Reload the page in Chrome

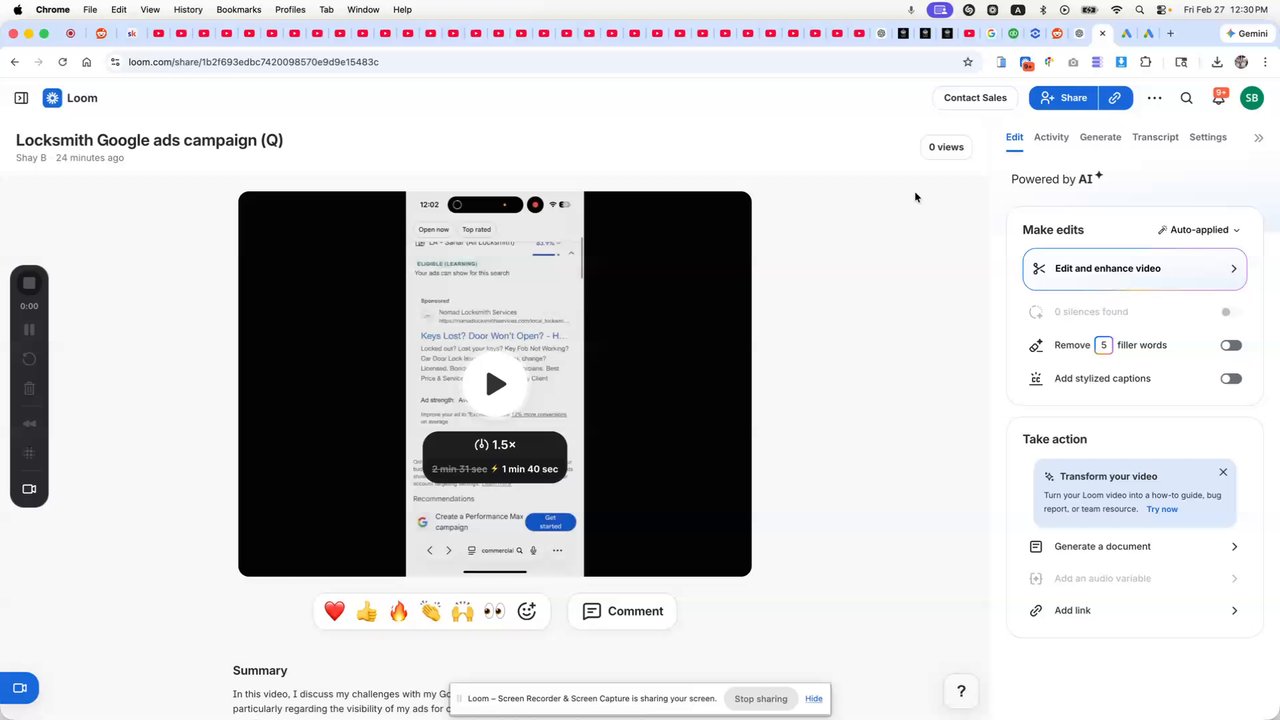point(62,62)
